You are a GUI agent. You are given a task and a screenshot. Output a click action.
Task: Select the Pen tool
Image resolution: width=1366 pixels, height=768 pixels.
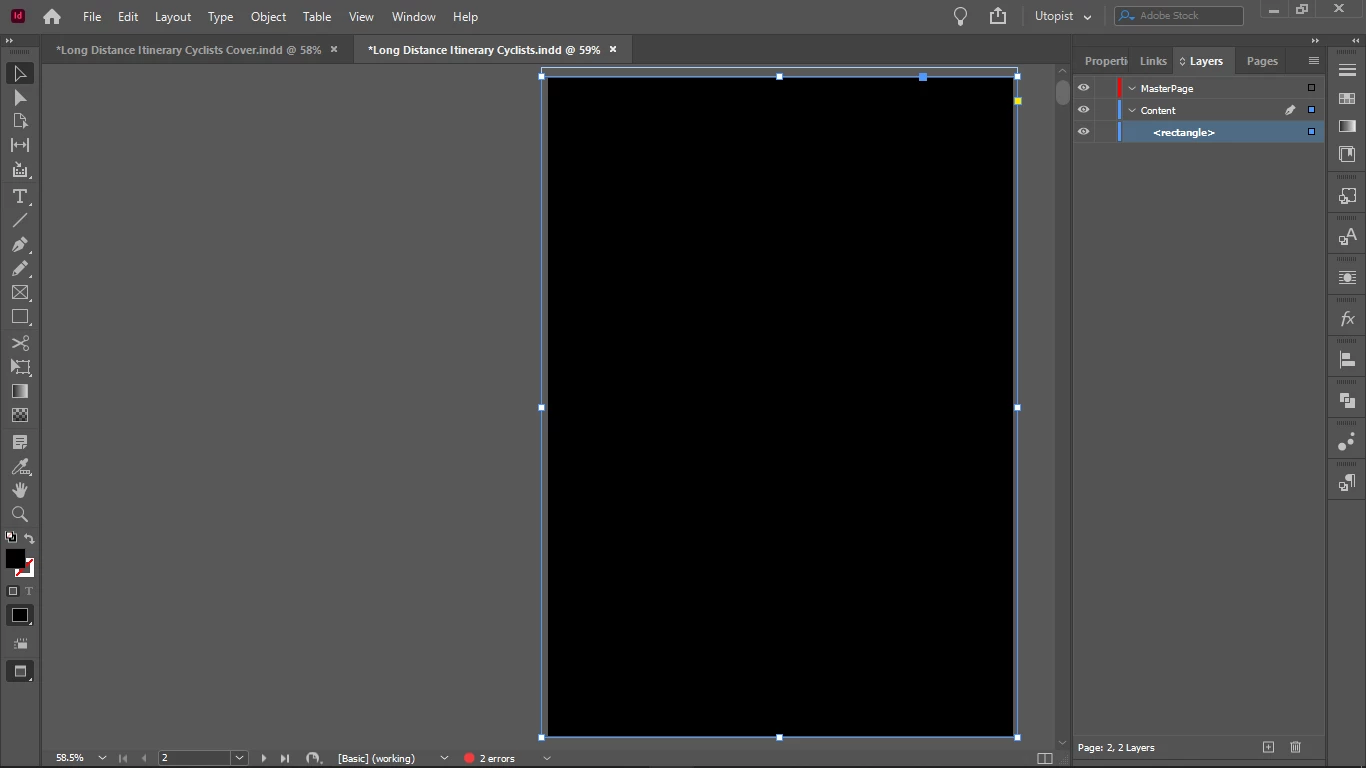tap(20, 245)
